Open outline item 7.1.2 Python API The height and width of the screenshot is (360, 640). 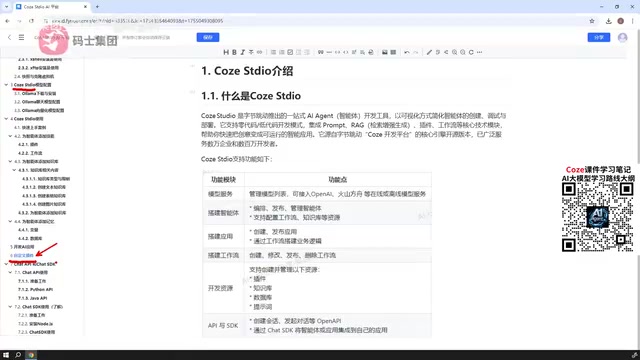point(36,289)
